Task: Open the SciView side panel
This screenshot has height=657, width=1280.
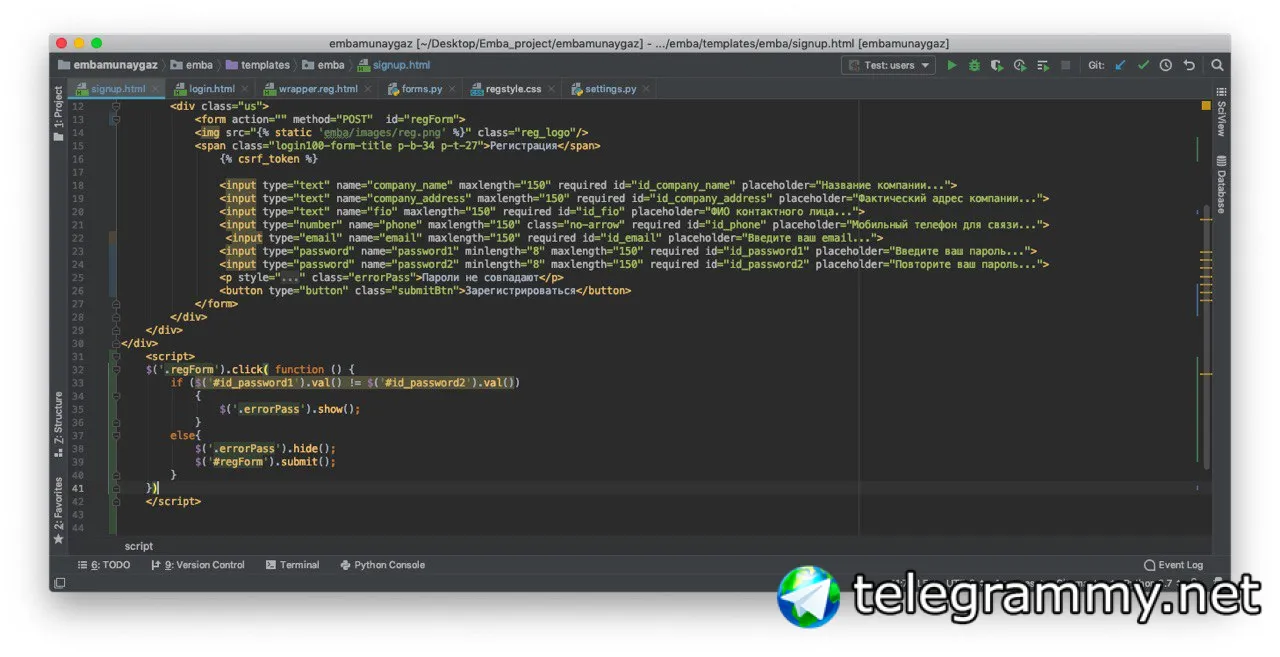Action: (1220, 111)
